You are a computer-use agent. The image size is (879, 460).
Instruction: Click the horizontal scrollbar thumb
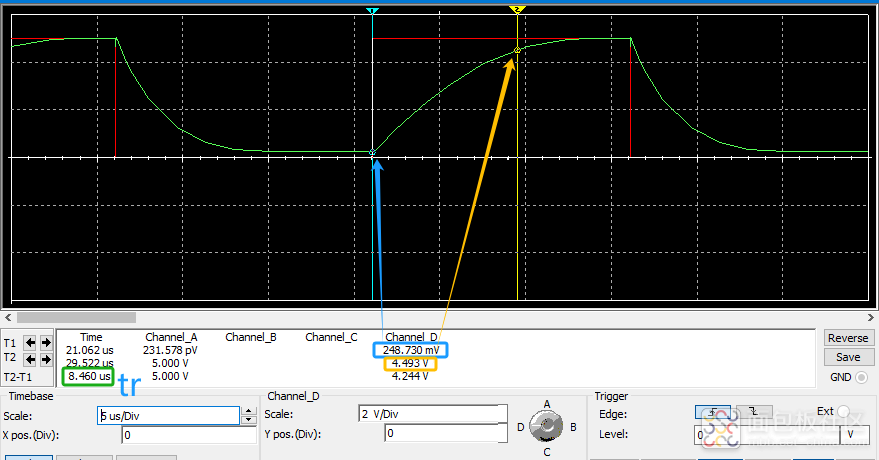76,318
